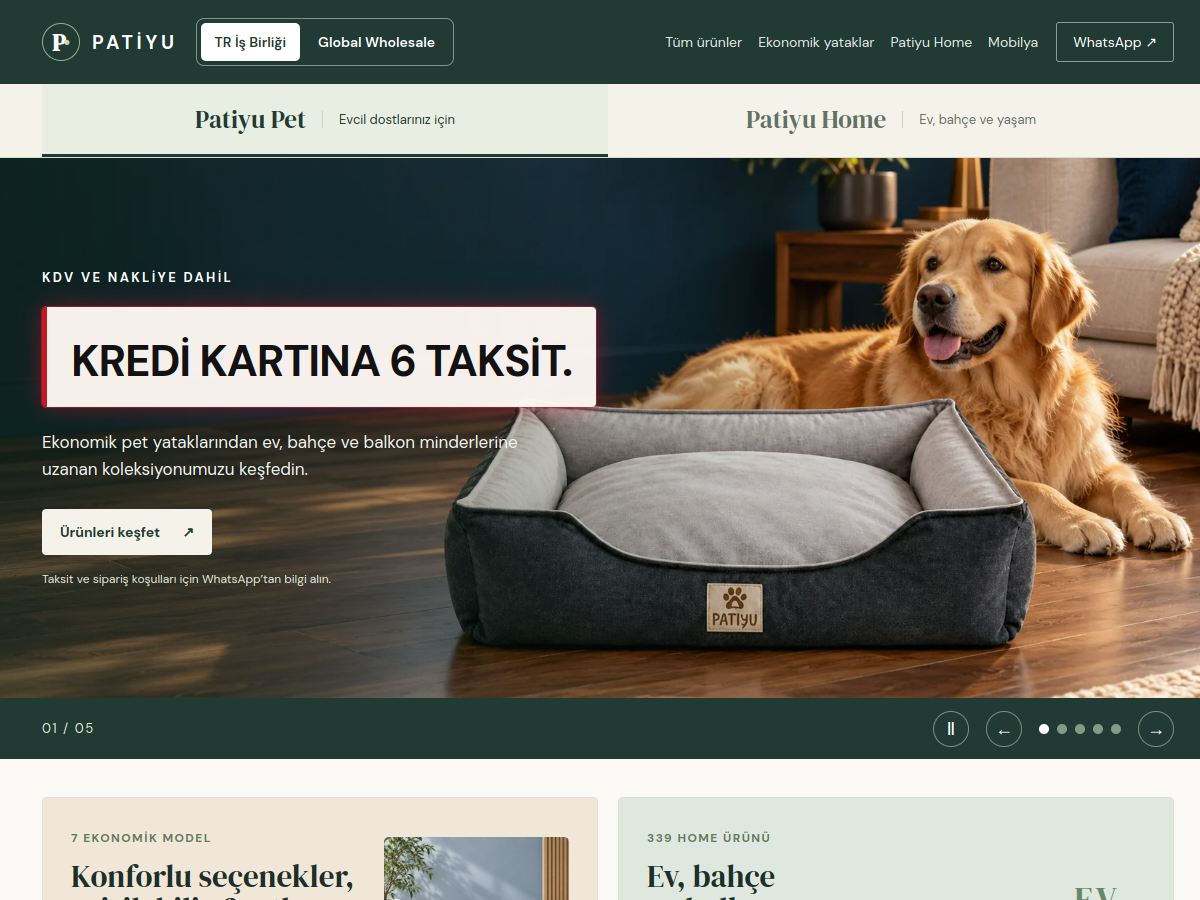Screen dimensions: 1200x900
Task: Click the Ev, bahçe ve yaşam subtitle
Action: coord(978,120)
